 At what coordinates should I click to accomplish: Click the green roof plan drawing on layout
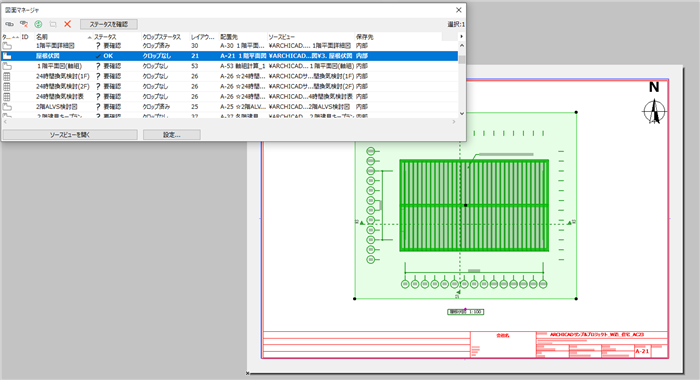click(x=474, y=205)
